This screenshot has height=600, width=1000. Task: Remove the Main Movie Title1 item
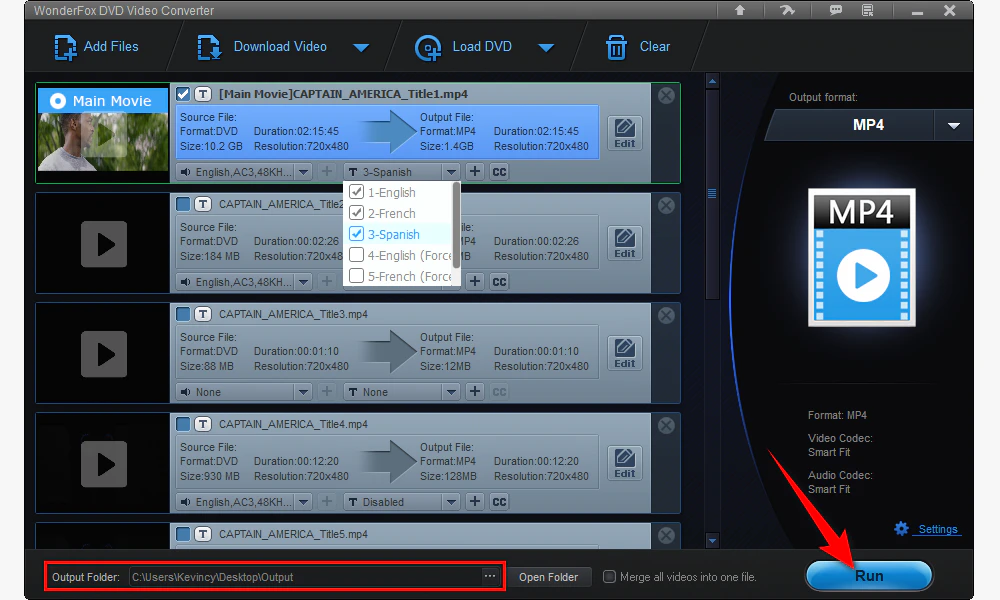[666, 96]
